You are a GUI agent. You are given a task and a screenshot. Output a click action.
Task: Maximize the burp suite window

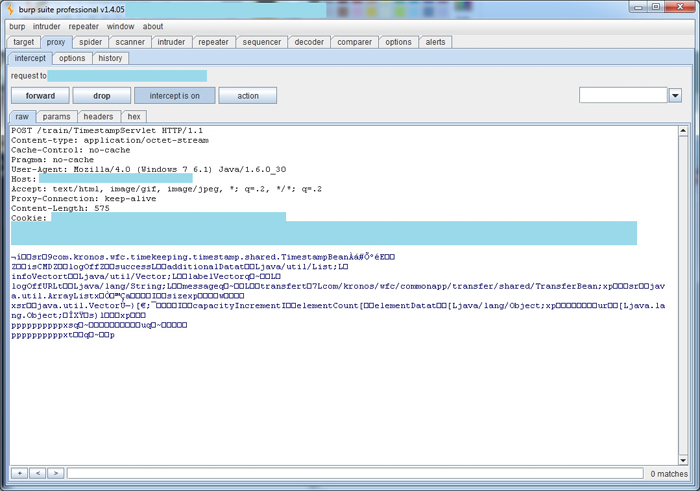(x=656, y=7)
